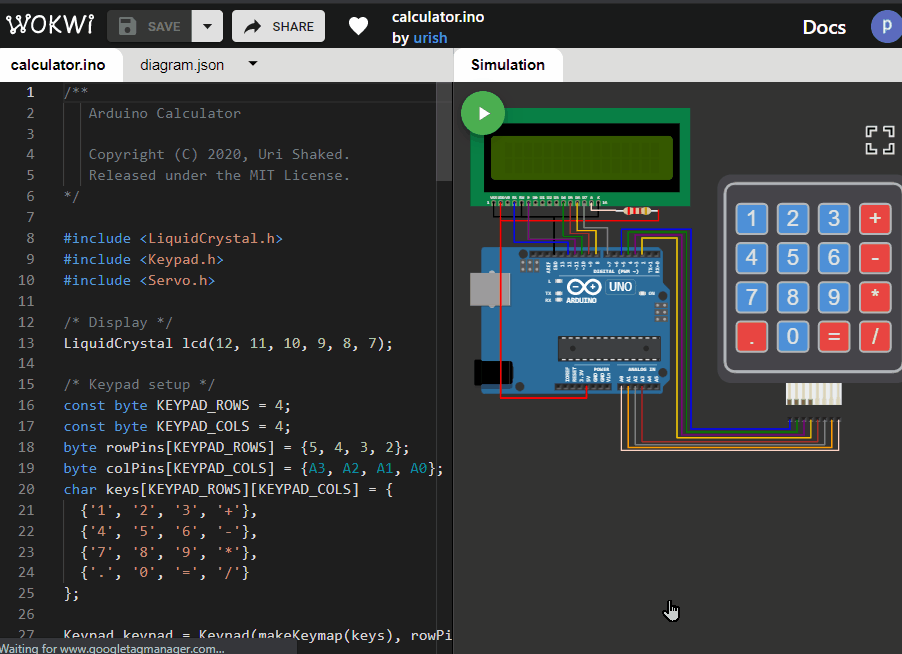902x654 pixels.
Task: Open the diagram.json tab dropdown caret
Action: (x=253, y=63)
